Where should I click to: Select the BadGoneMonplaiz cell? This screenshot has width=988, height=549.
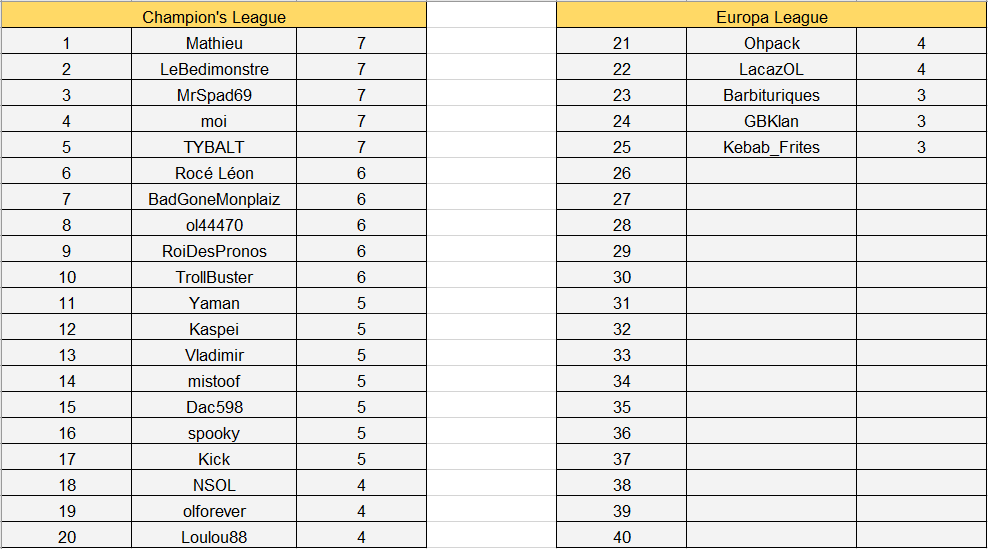pos(214,199)
